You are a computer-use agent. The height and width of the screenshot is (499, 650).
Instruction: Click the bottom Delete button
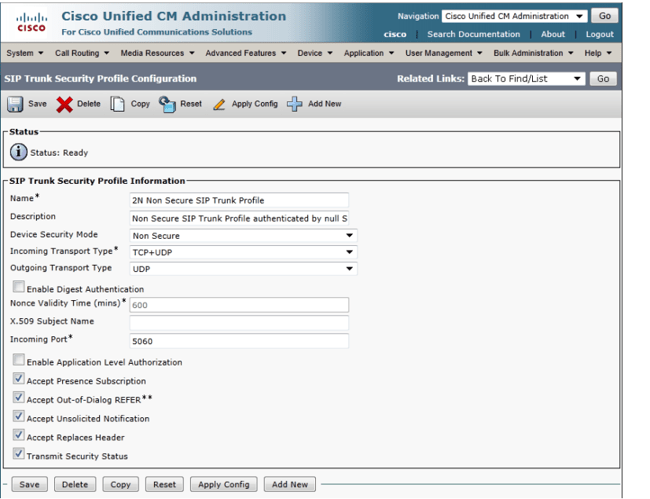[75, 484]
